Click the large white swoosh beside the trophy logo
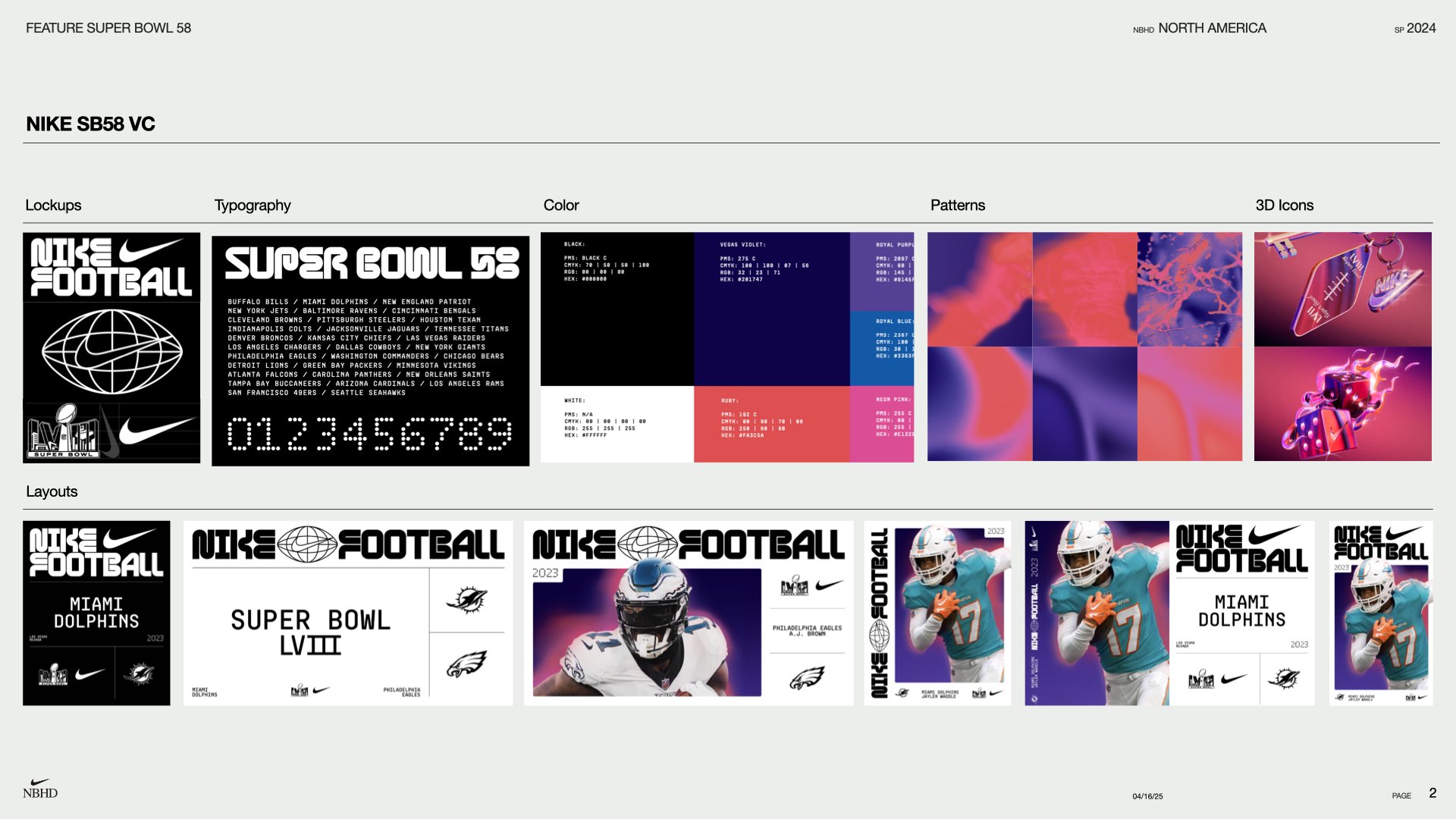Image resolution: width=1456 pixels, height=819 pixels. [156, 429]
